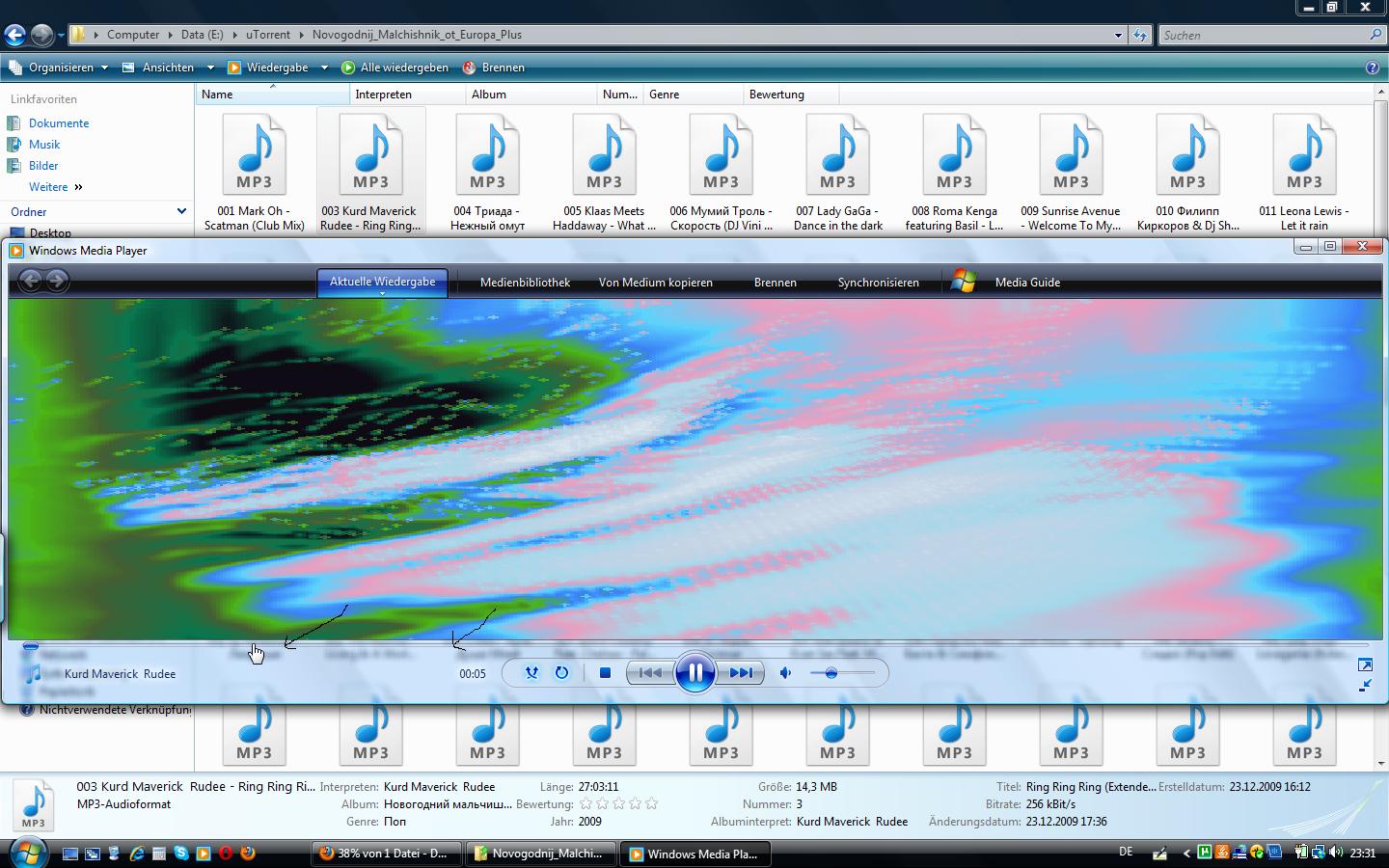Open Explorer help question mark icon
The image size is (1389, 868).
pyautogui.click(x=1373, y=68)
